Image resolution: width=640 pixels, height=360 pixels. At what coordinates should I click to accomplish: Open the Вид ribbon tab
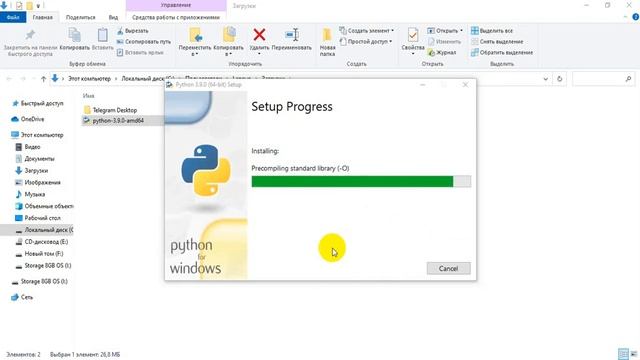(113, 17)
